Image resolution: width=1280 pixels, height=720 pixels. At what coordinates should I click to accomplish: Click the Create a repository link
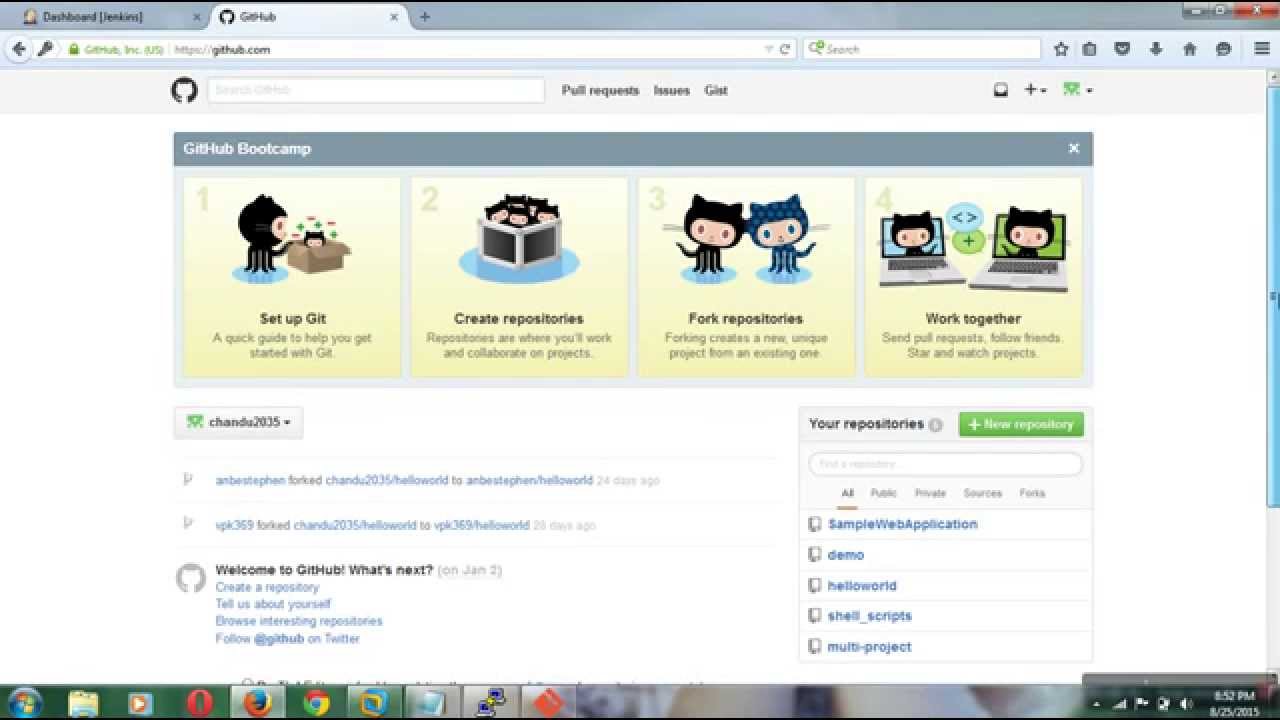(x=267, y=587)
